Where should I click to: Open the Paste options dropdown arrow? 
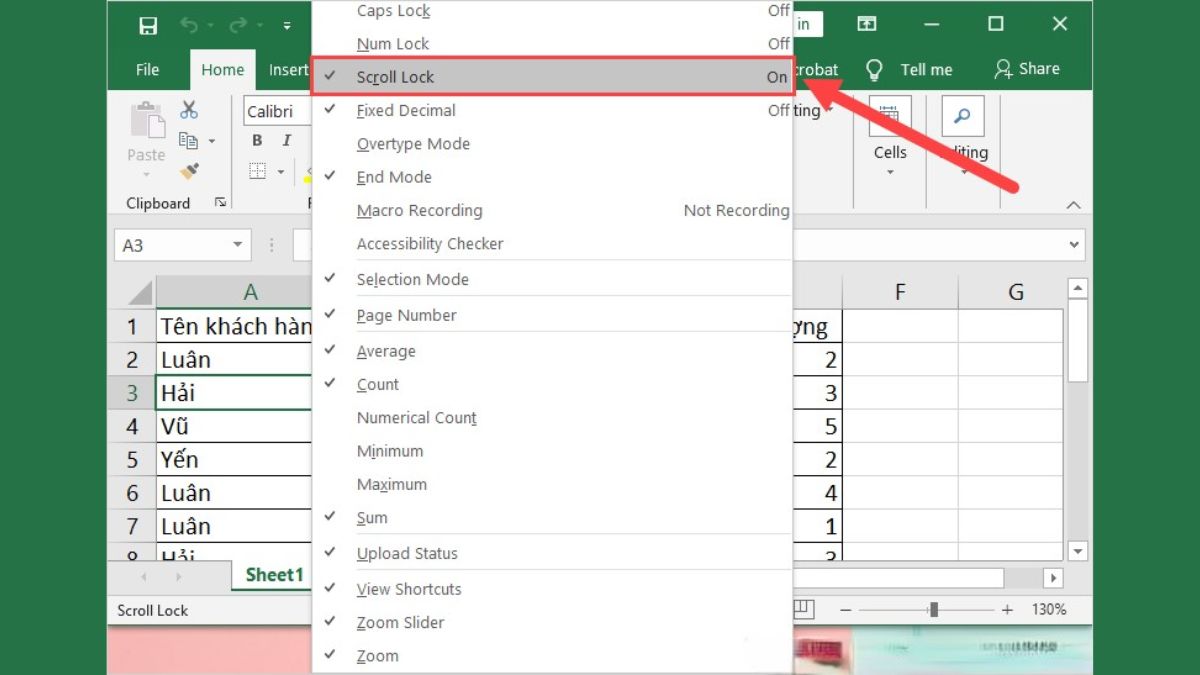[x=146, y=175]
